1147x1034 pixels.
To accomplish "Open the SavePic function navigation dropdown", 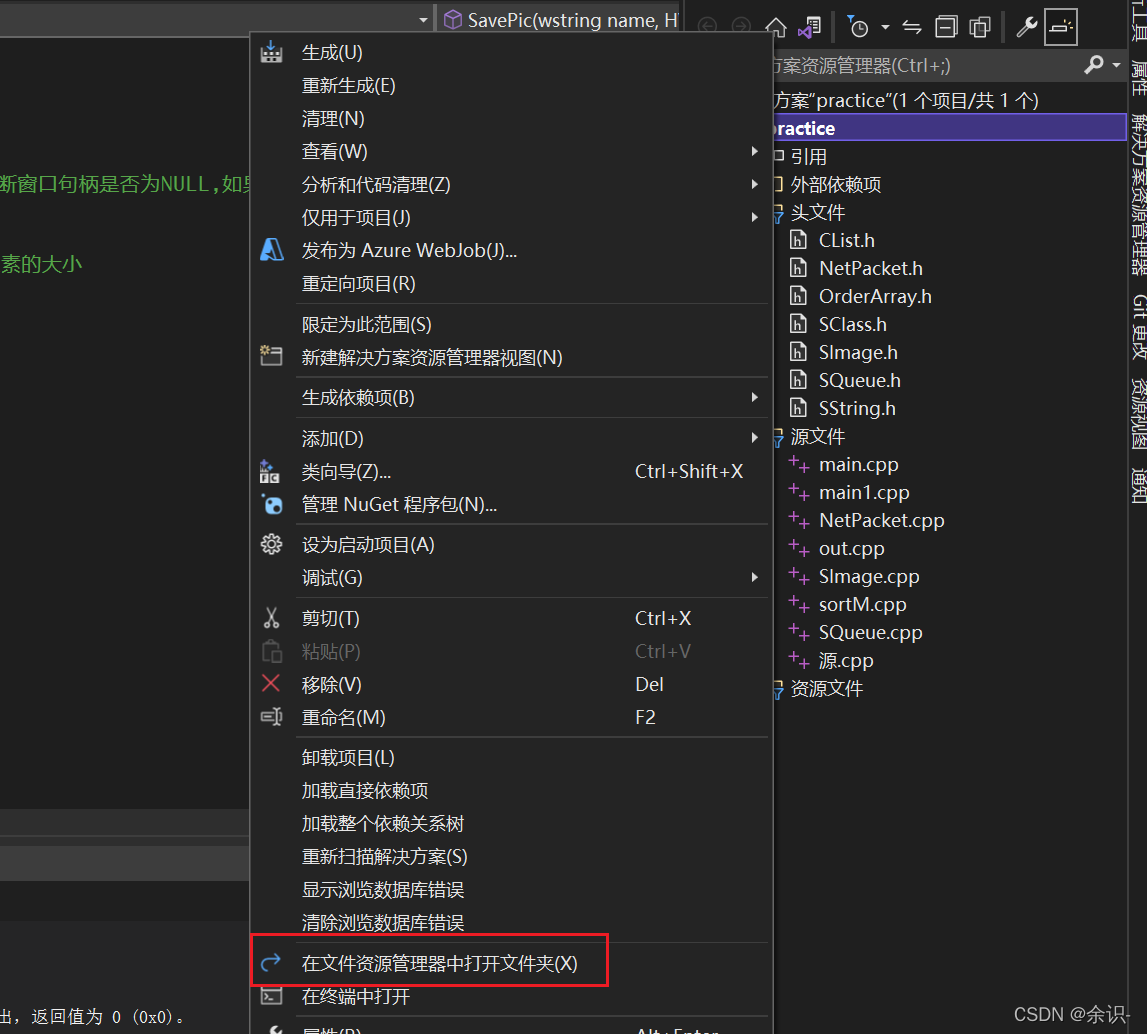I will tap(560, 20).
